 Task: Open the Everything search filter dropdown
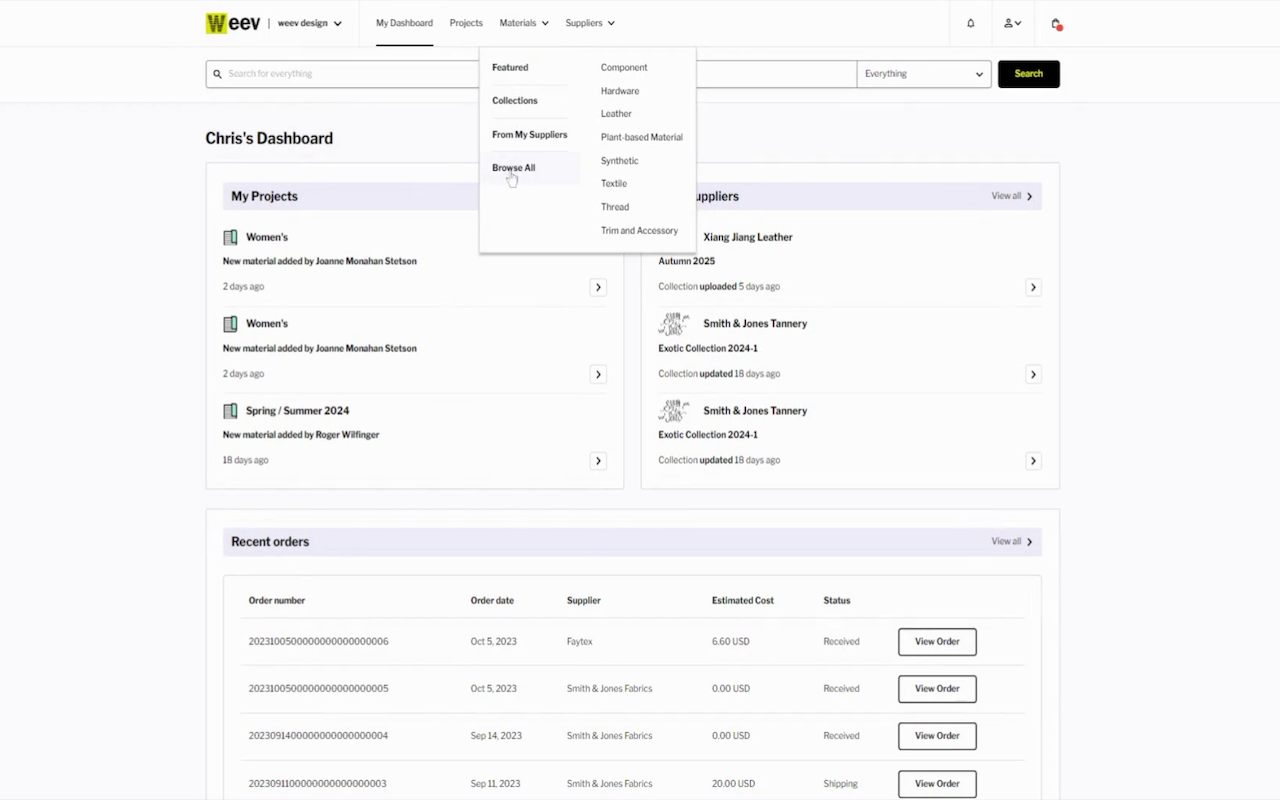pos(923,74)
